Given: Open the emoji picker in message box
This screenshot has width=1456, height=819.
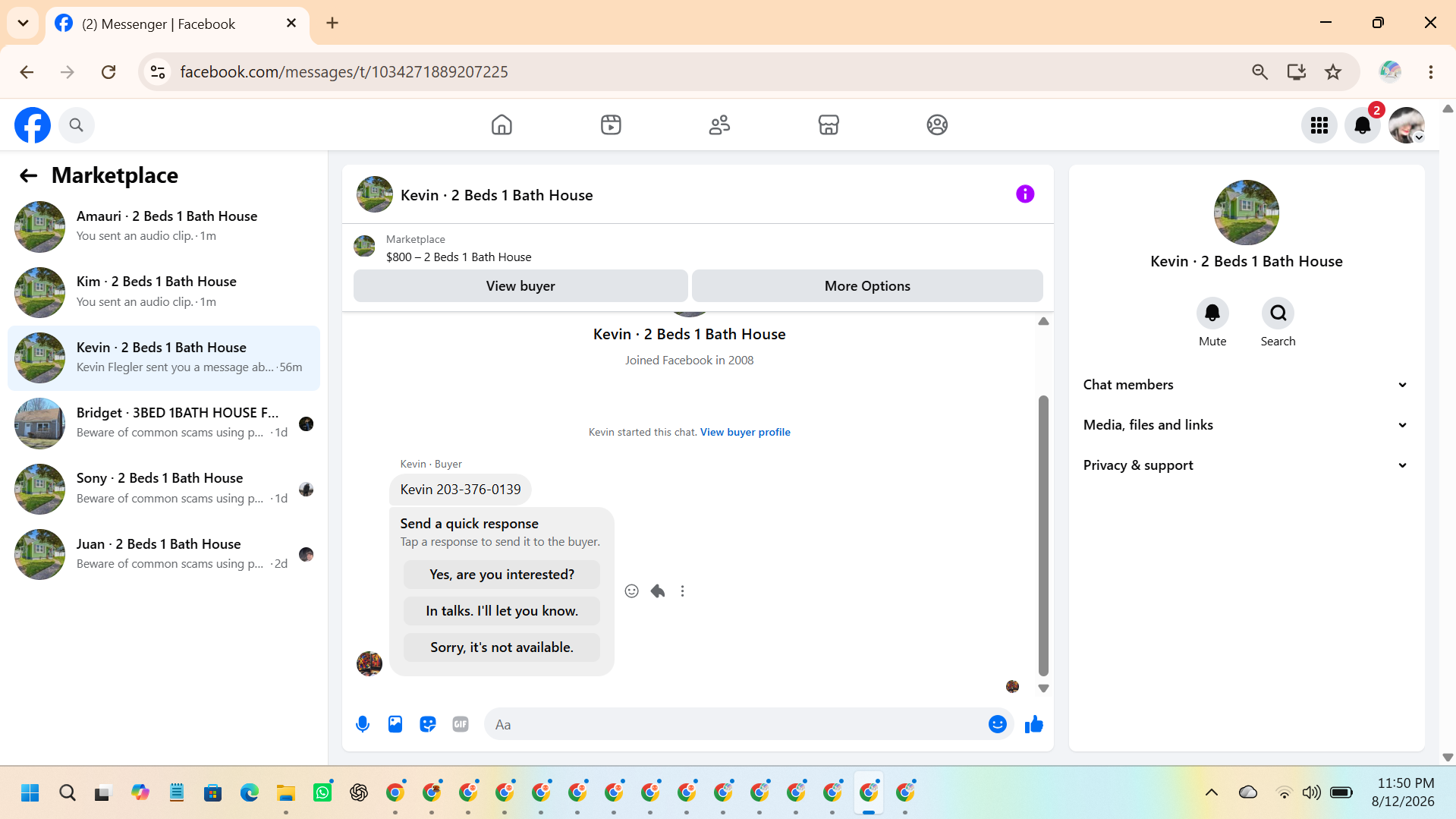Looking at the screenshot, I should (998, 724).
